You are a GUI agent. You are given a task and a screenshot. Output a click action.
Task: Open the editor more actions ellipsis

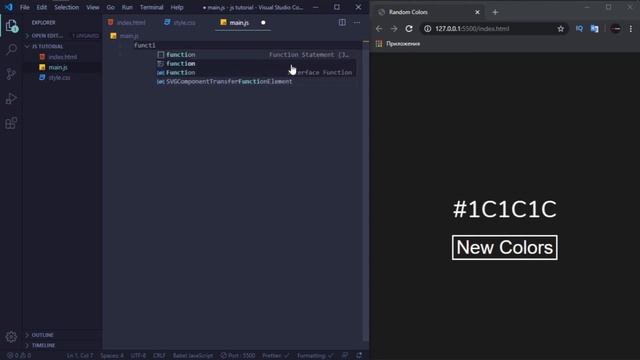click(x=357, y=22)
